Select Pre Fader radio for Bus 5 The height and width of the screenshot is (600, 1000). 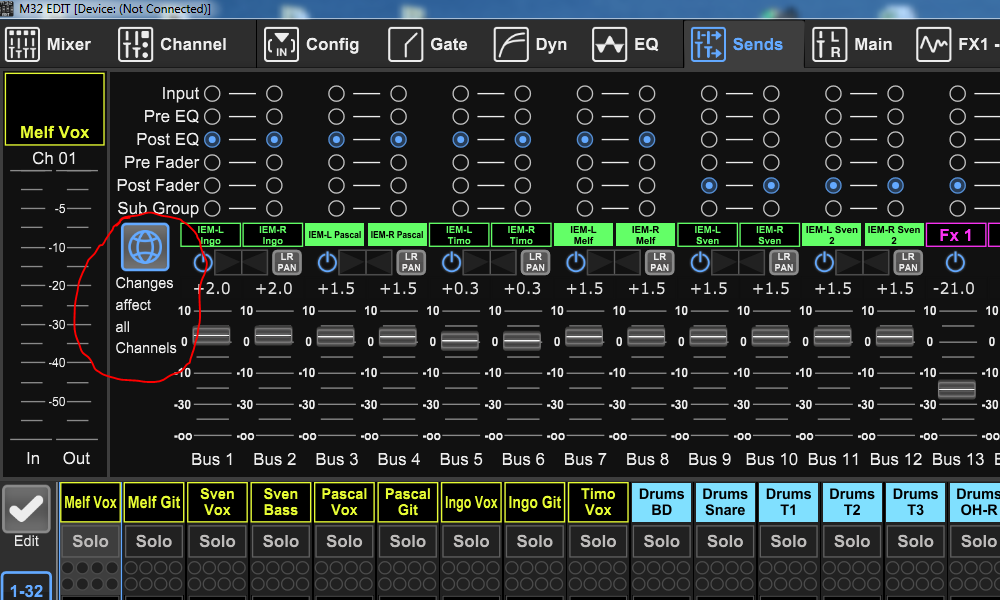460,162
